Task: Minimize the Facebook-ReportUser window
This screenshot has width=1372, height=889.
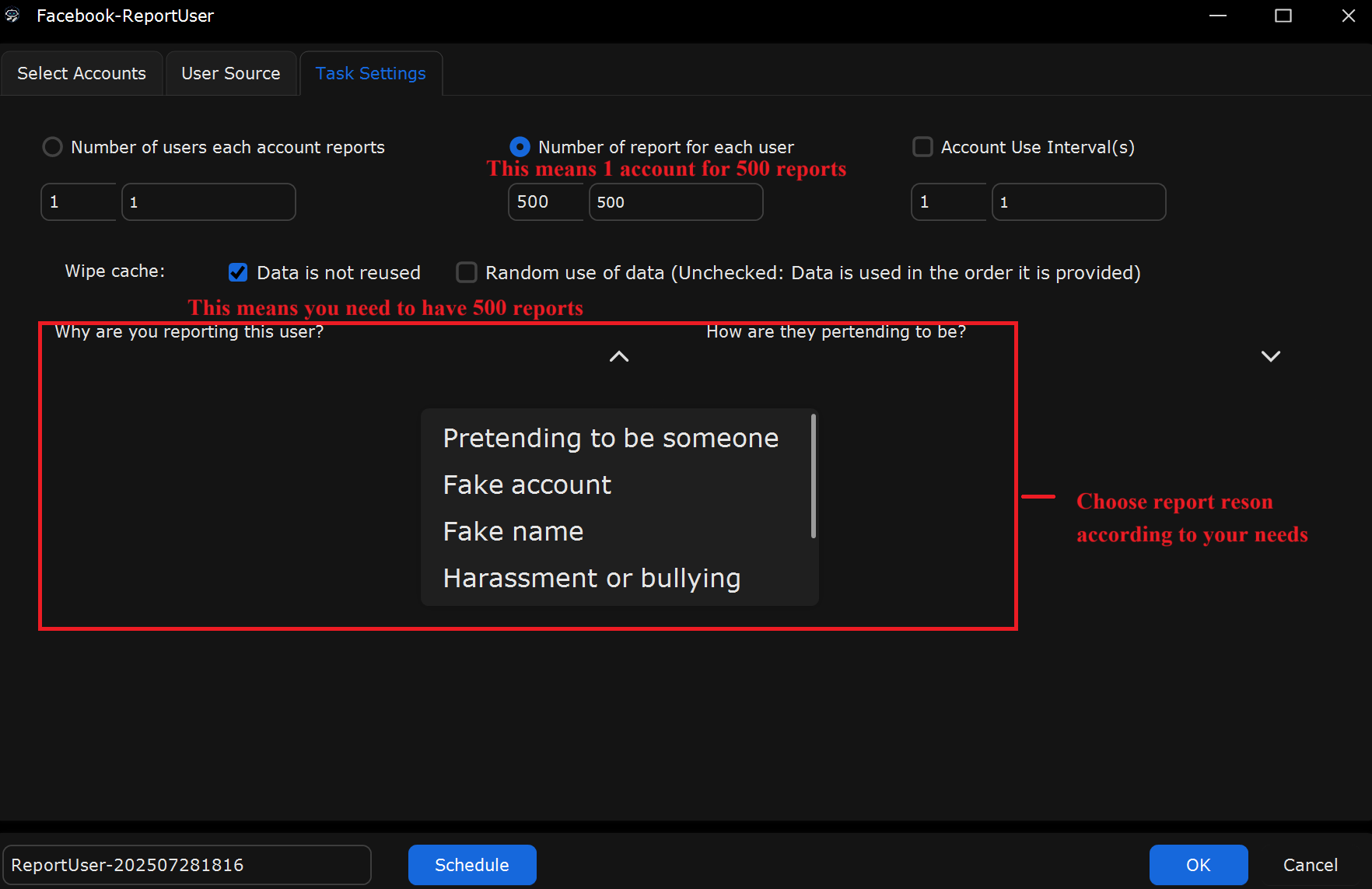Action: tap(1218, 16)
